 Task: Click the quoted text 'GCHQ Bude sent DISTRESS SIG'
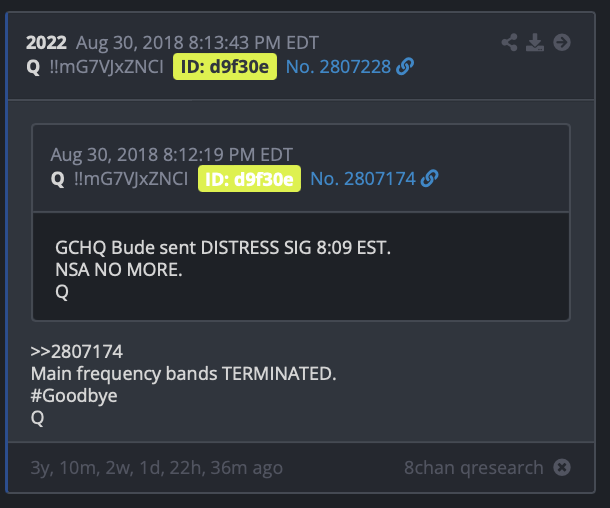pos(183,247)
